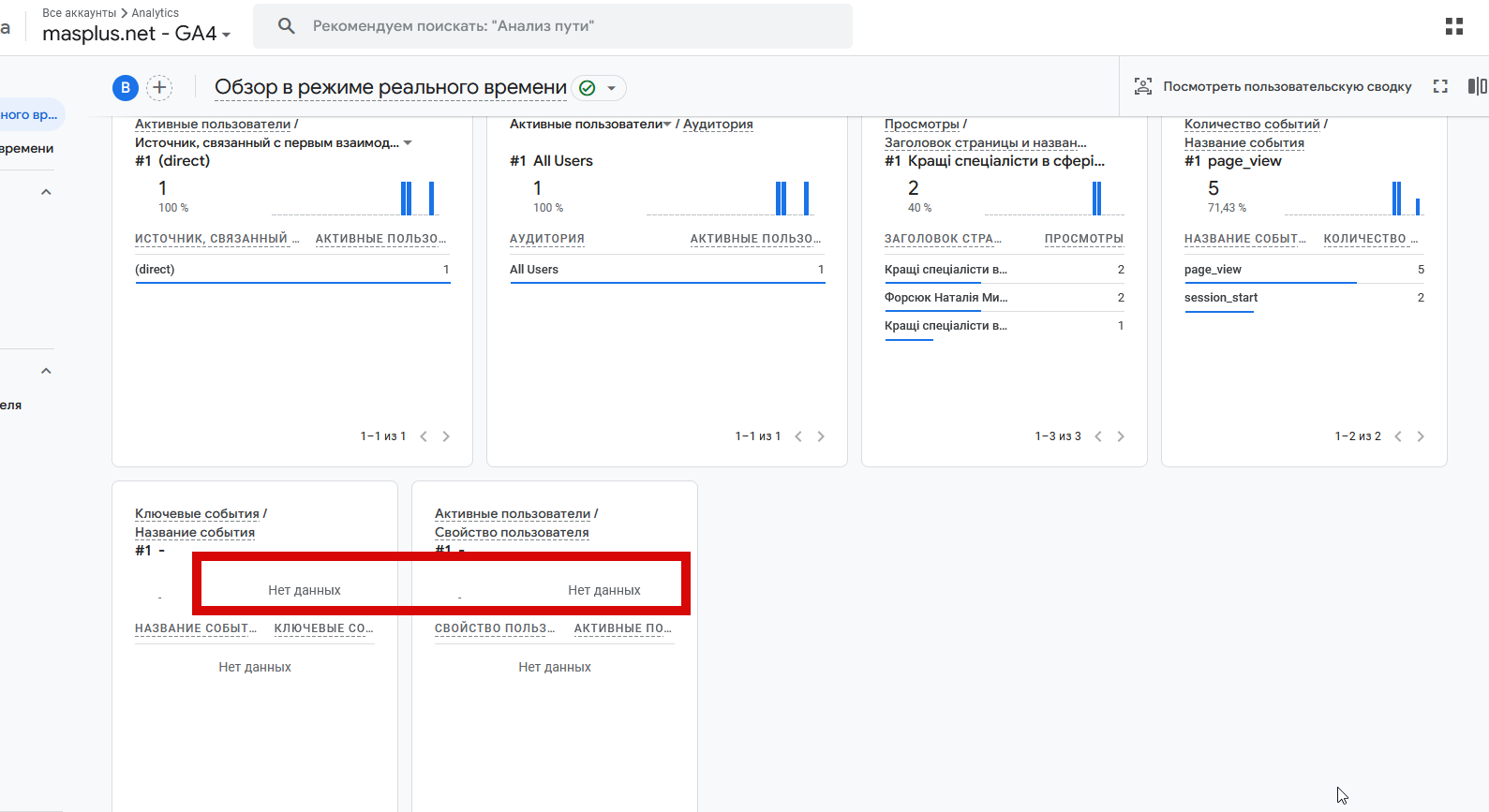Sort by 'КЛЮЧЕВЫЕ СО...' column header
The image size is (1489, 812).
point(323,628)
